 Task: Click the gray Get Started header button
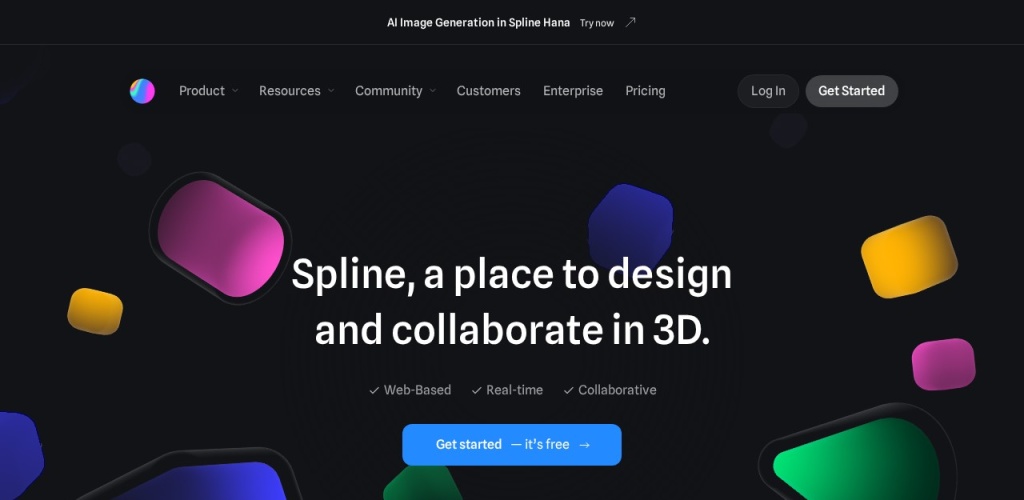[x=851, y=91]
